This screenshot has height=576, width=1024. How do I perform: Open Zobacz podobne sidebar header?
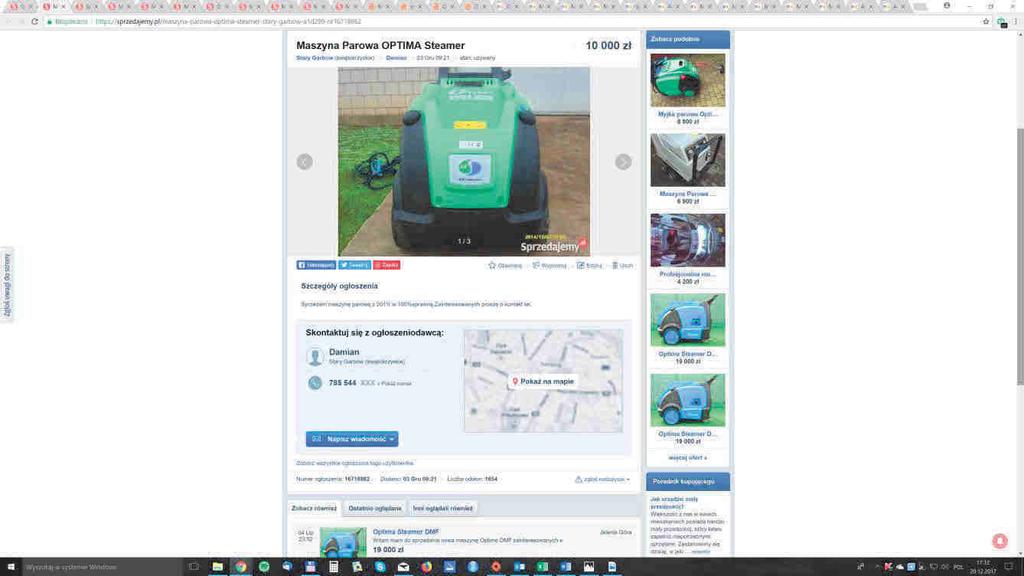(x=688, y=39)
